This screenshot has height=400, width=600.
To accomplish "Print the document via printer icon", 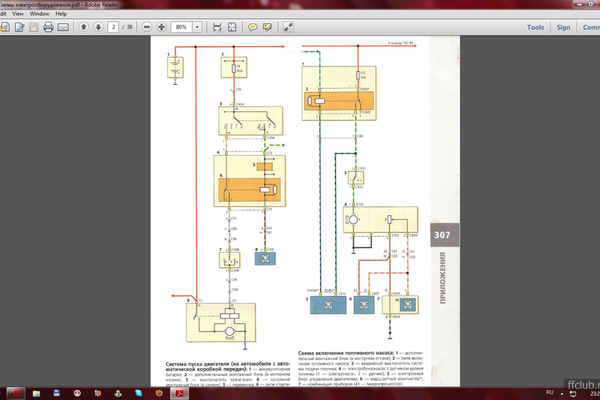I will [48, 27].
